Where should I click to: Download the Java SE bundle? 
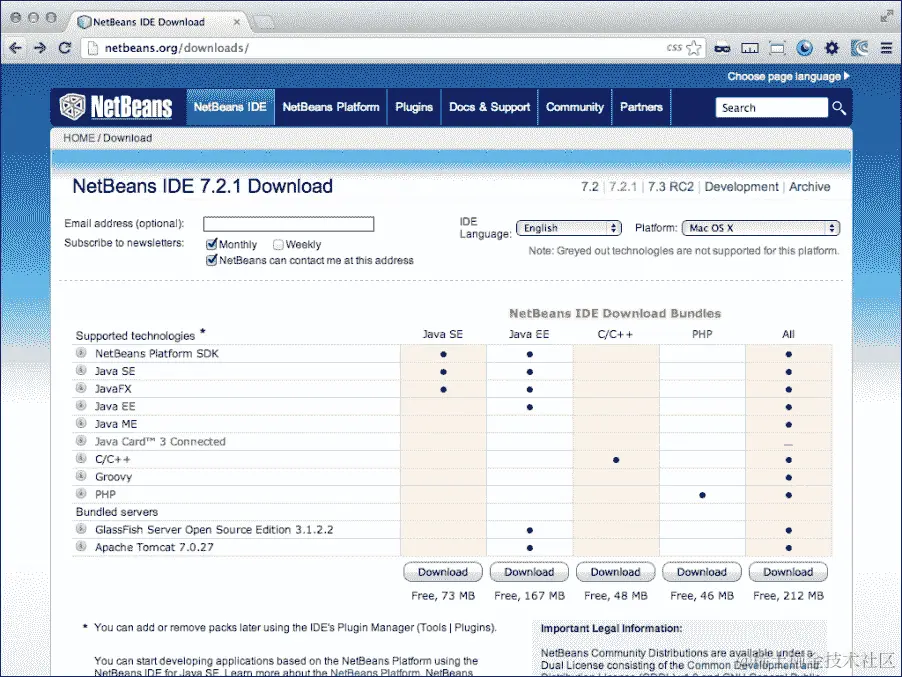[443, 572]
